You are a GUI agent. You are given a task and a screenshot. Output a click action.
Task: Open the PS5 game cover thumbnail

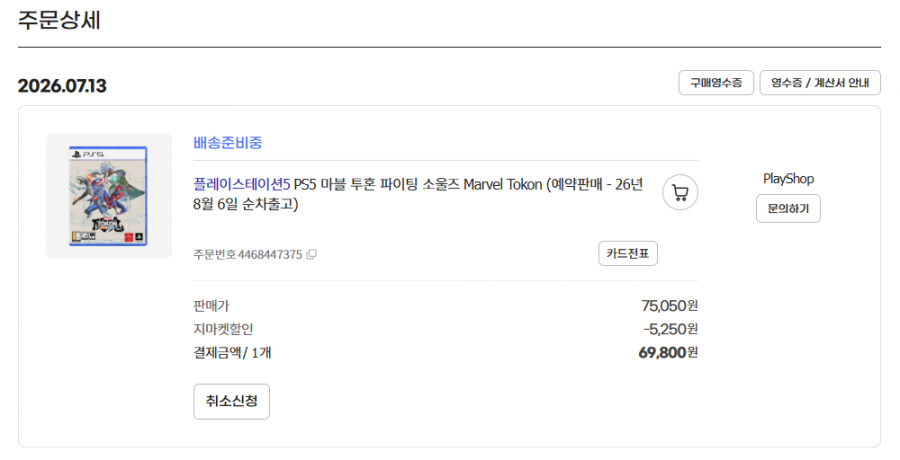coord(108,196)
